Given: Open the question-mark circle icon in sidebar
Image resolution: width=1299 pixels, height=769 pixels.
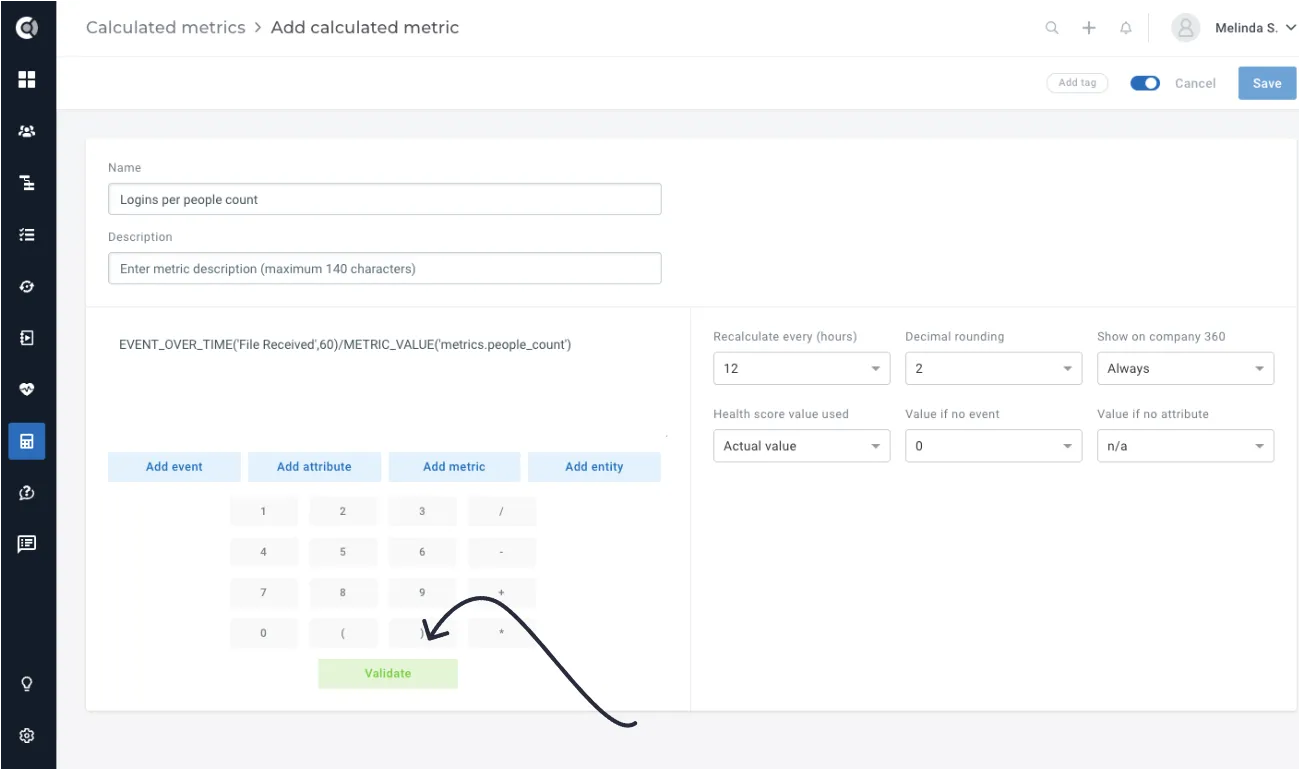Looking at the screenshot, I should (x=27, y=492).
